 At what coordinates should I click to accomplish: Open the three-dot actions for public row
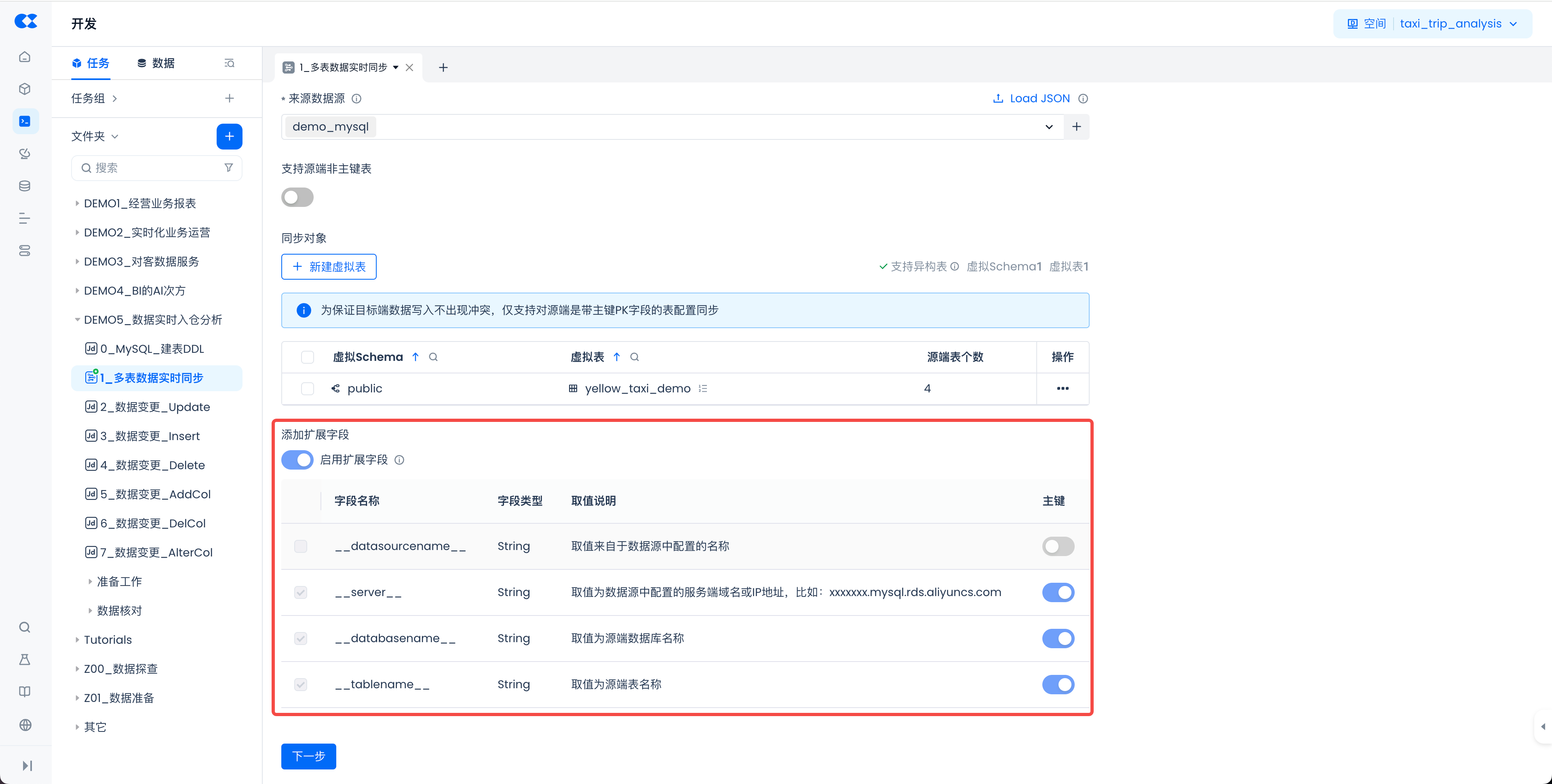coord(1062,389)
